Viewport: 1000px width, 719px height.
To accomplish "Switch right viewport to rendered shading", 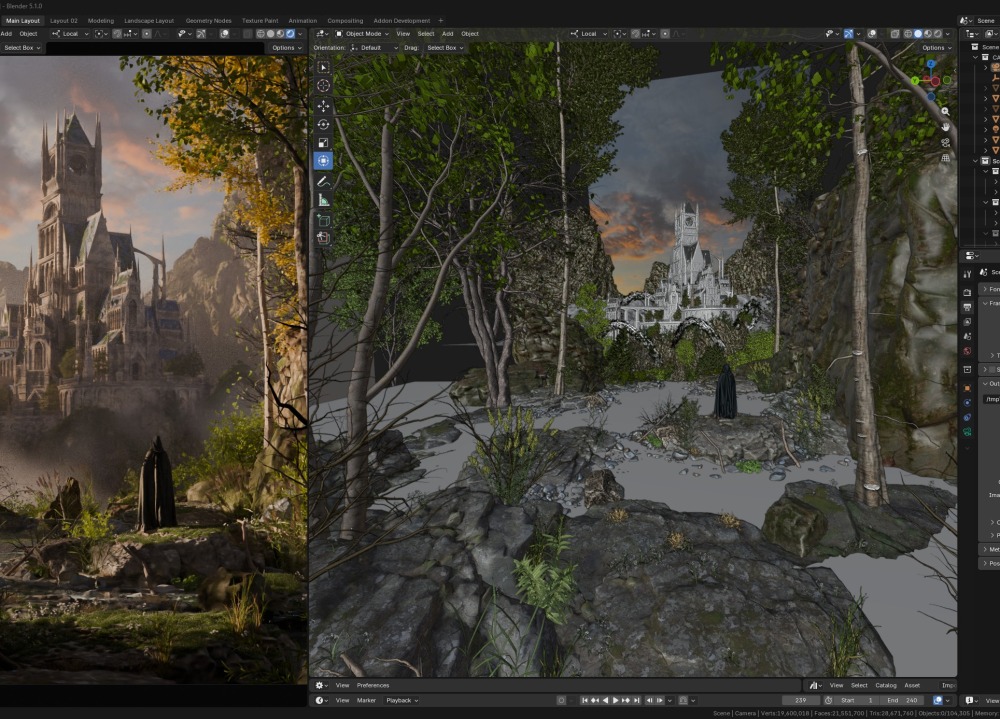I will pos(938,34).
